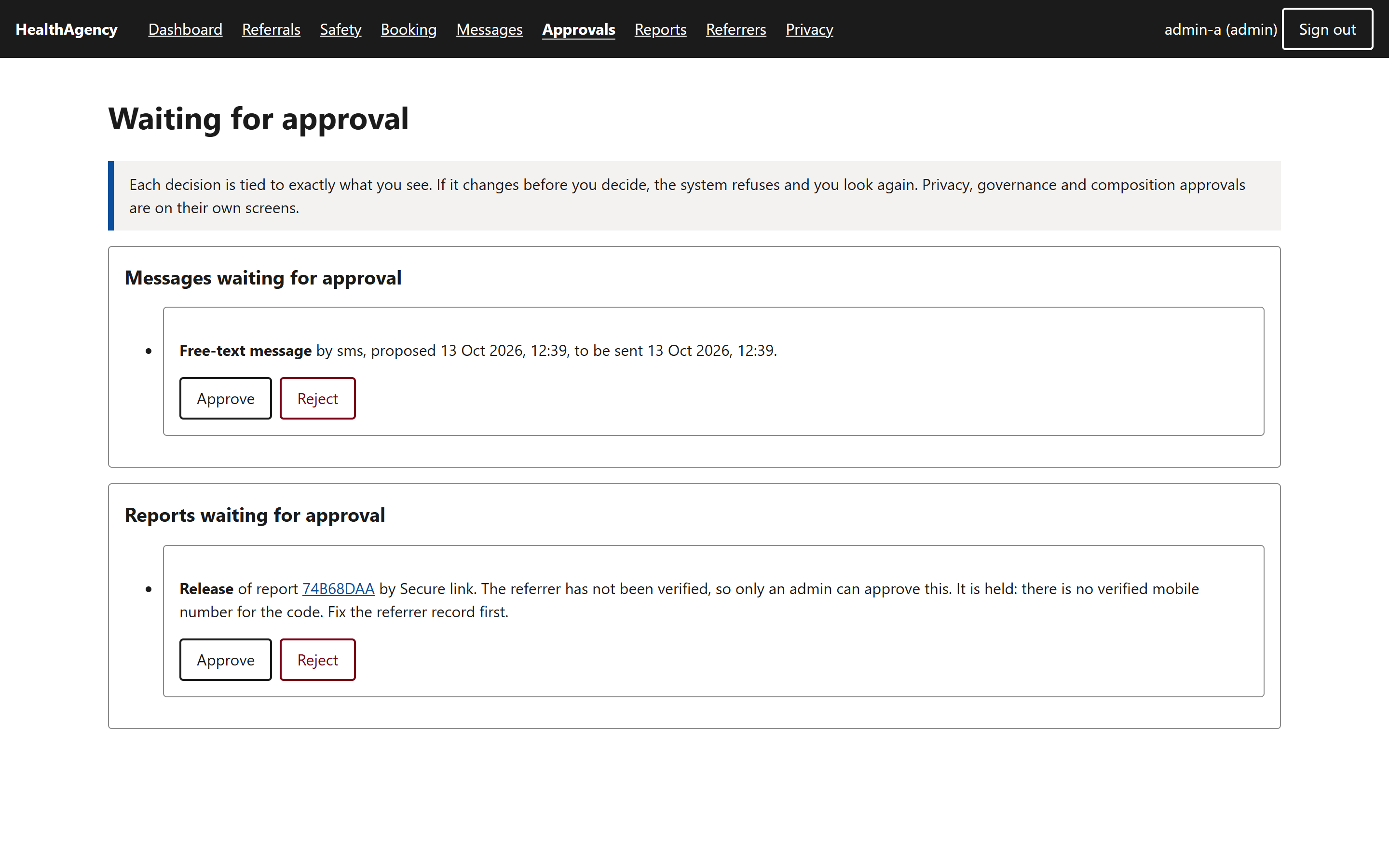Click the bold 'Release' label
This screenshot has height=868, width=1389.
coord(206,588)
